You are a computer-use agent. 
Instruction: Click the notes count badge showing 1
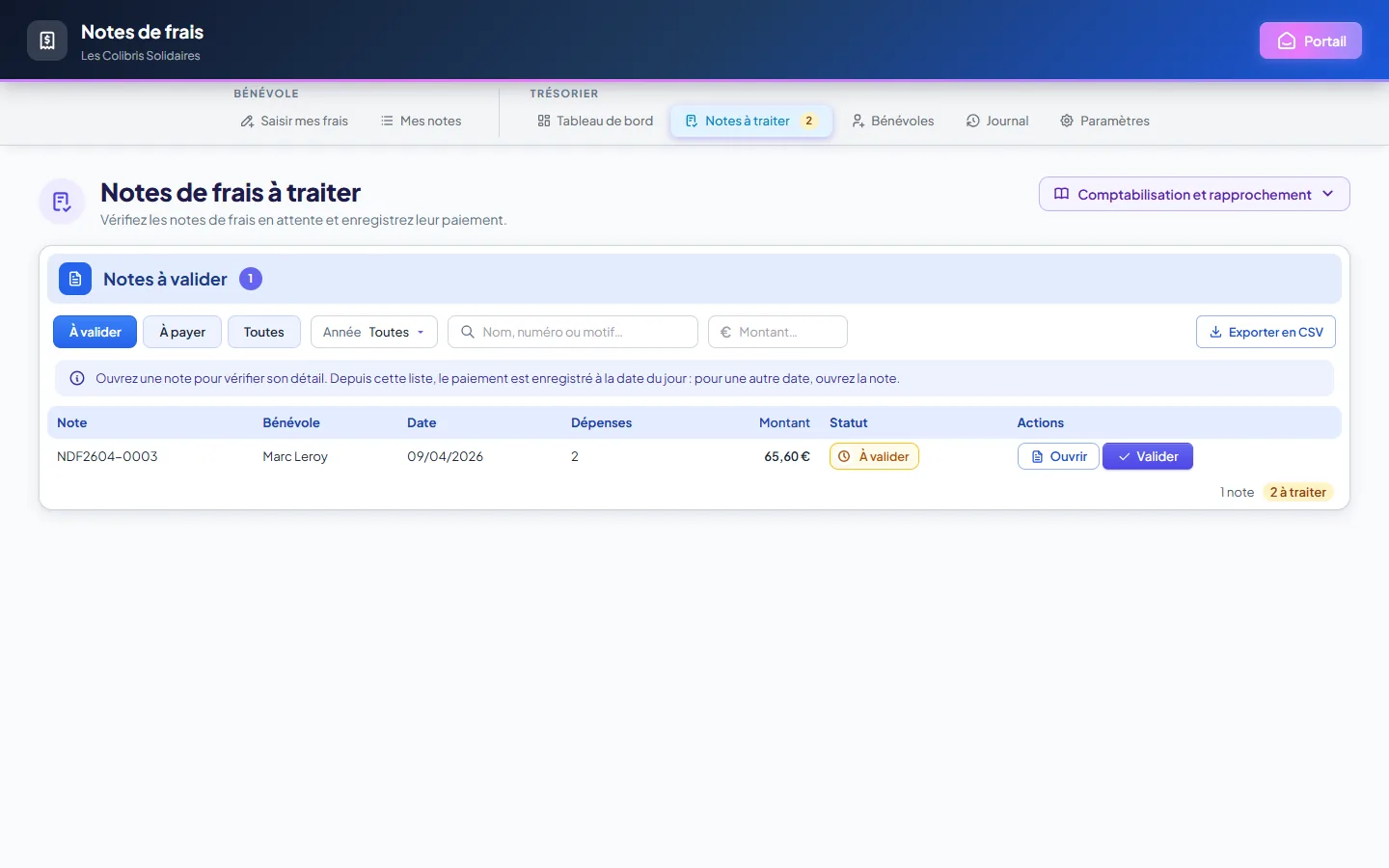click(x=251, y=279)
